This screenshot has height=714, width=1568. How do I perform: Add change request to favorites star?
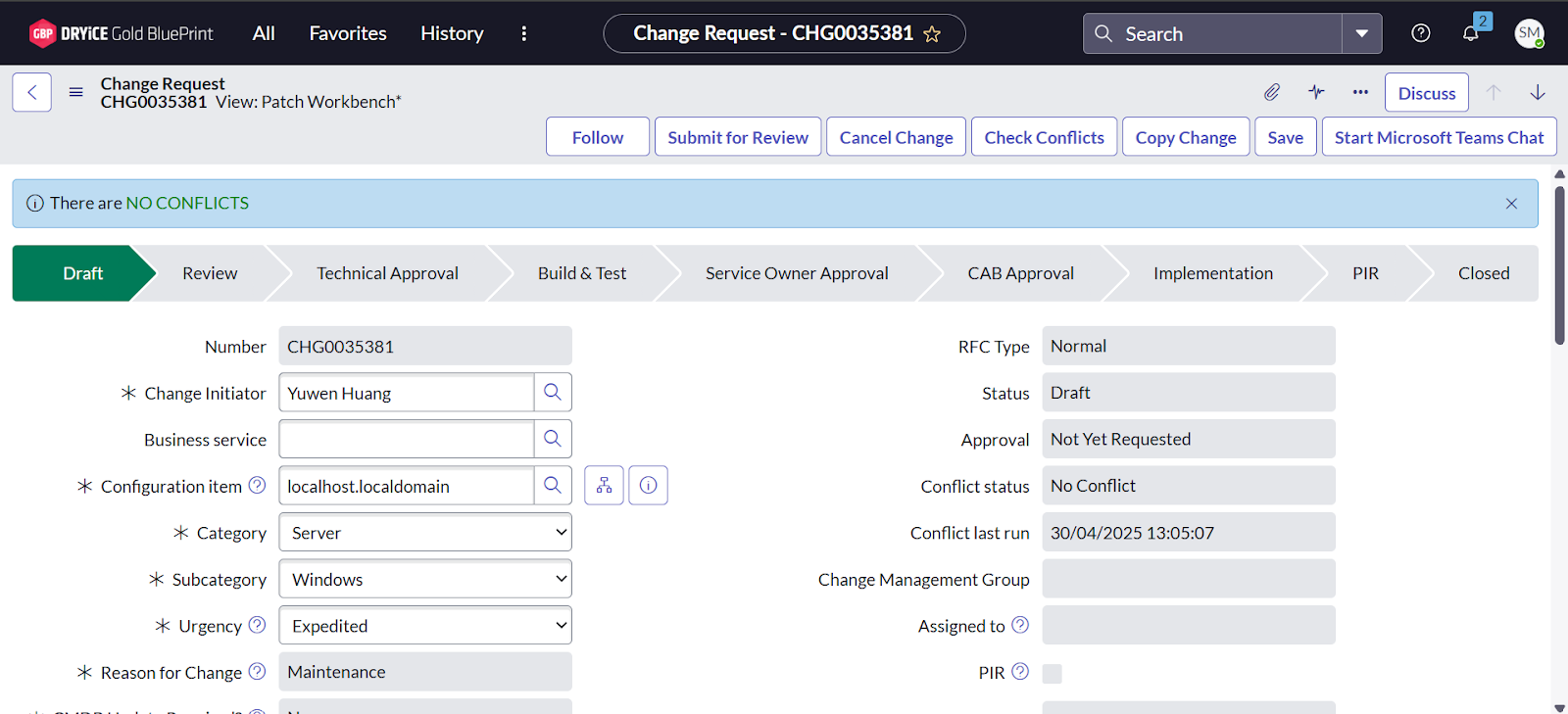pos(932,34)
